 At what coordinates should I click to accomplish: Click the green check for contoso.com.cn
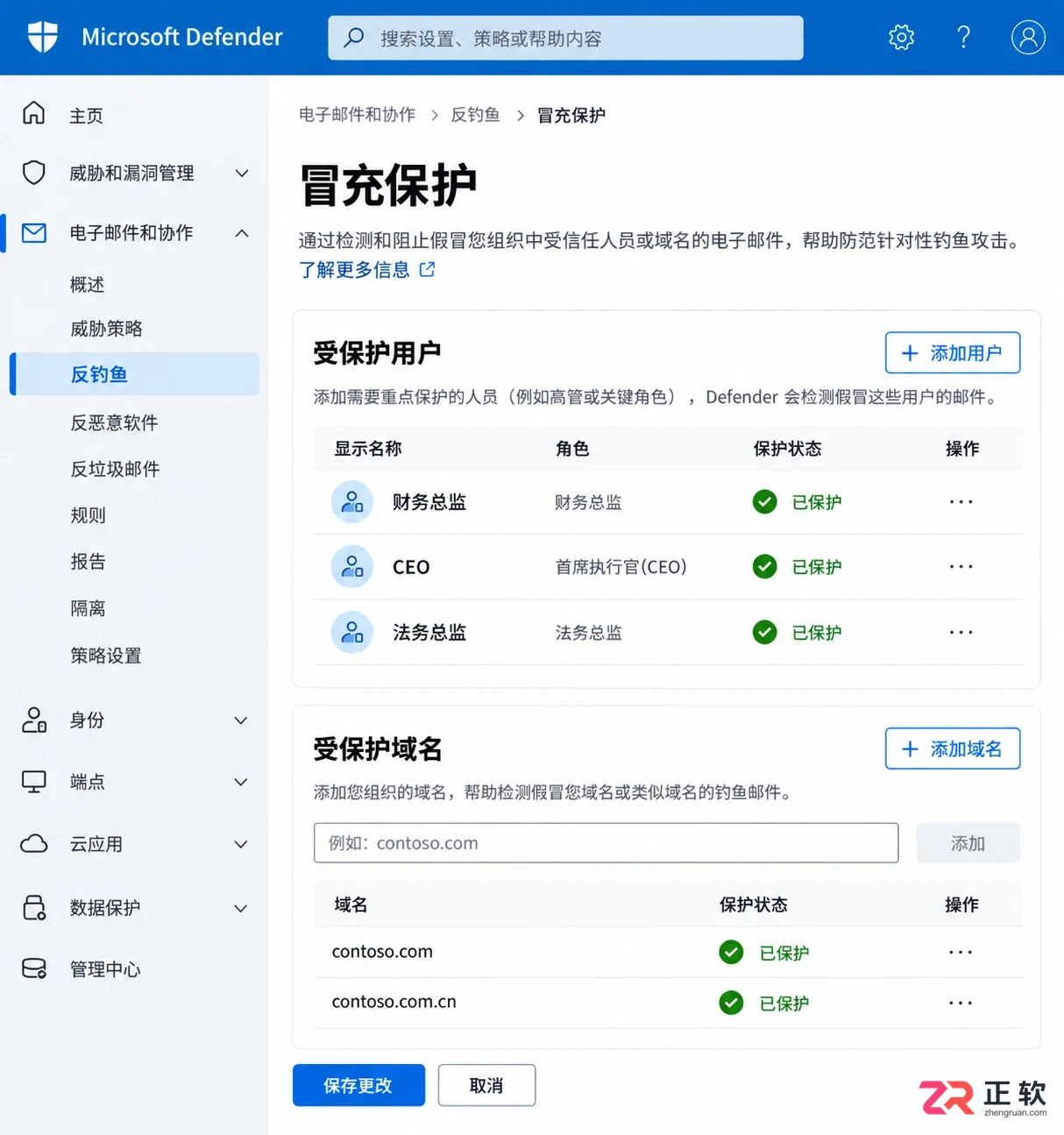click(x=731, y=1003)
